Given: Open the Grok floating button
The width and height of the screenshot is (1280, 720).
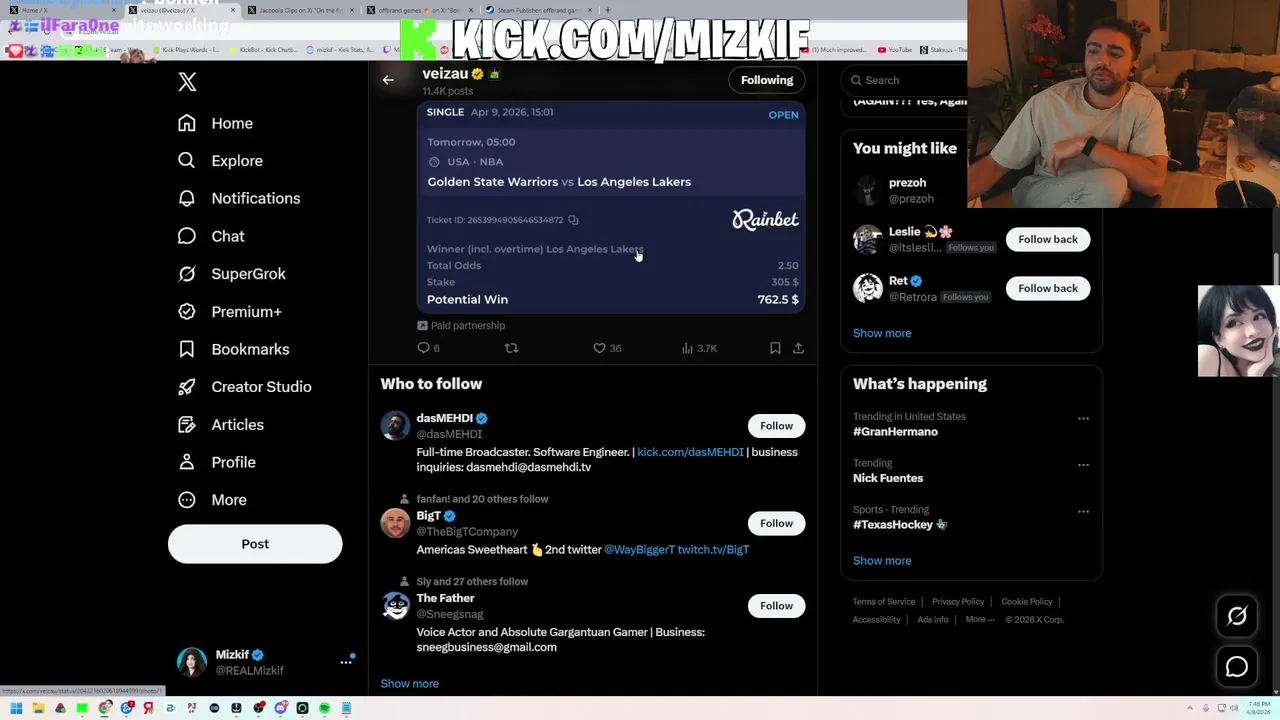Looking at the screenshot, I should pos(1237,616).
